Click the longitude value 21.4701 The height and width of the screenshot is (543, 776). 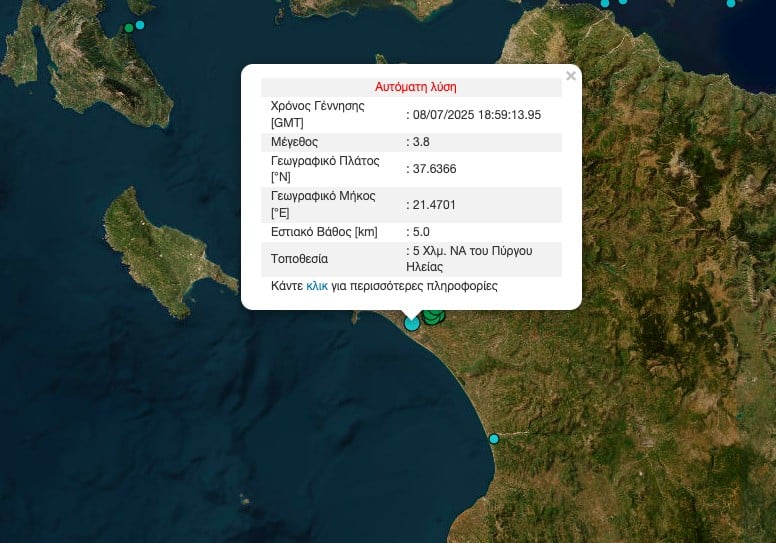434,205
